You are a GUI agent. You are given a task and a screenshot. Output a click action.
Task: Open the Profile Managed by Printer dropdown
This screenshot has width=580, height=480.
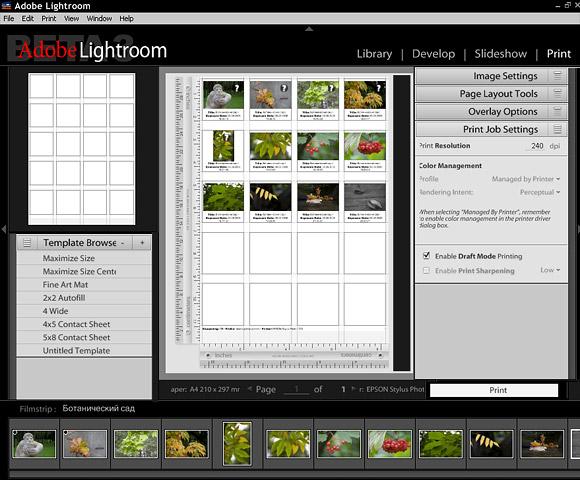pos(526,179)
